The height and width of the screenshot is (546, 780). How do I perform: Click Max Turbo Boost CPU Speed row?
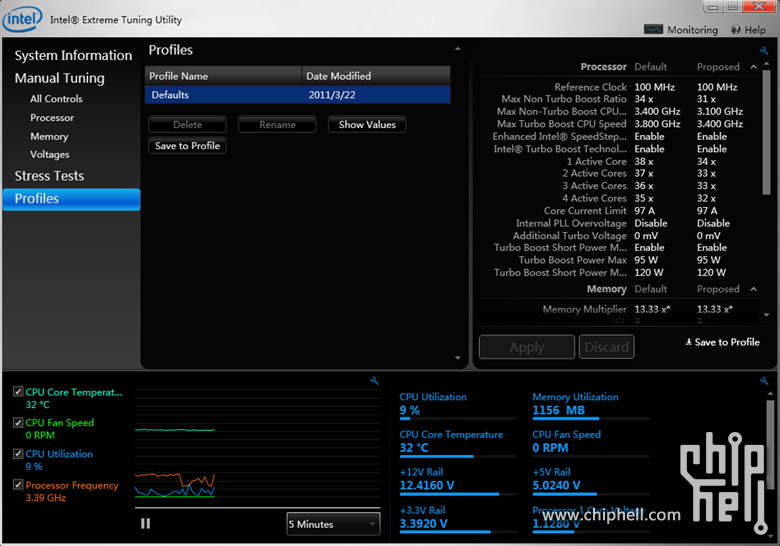pyautogui.click(x=619, y=124)
